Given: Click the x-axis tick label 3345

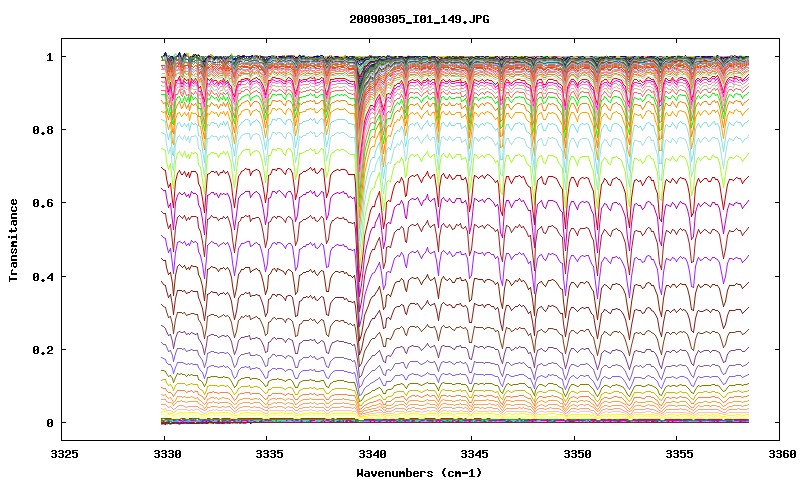Looking at the screenshot, I should 474,454.
